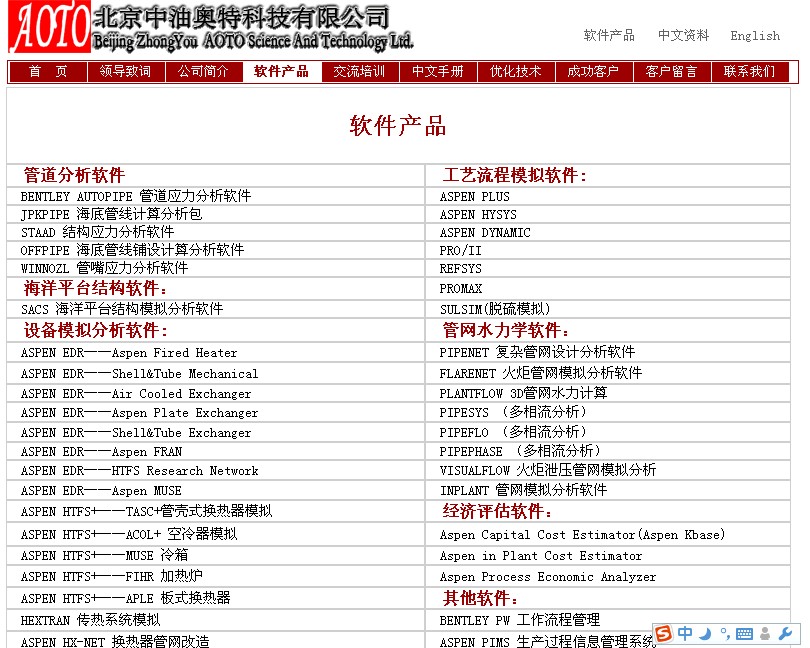Open the 公司简介 navigation tab

pos(204,71)
